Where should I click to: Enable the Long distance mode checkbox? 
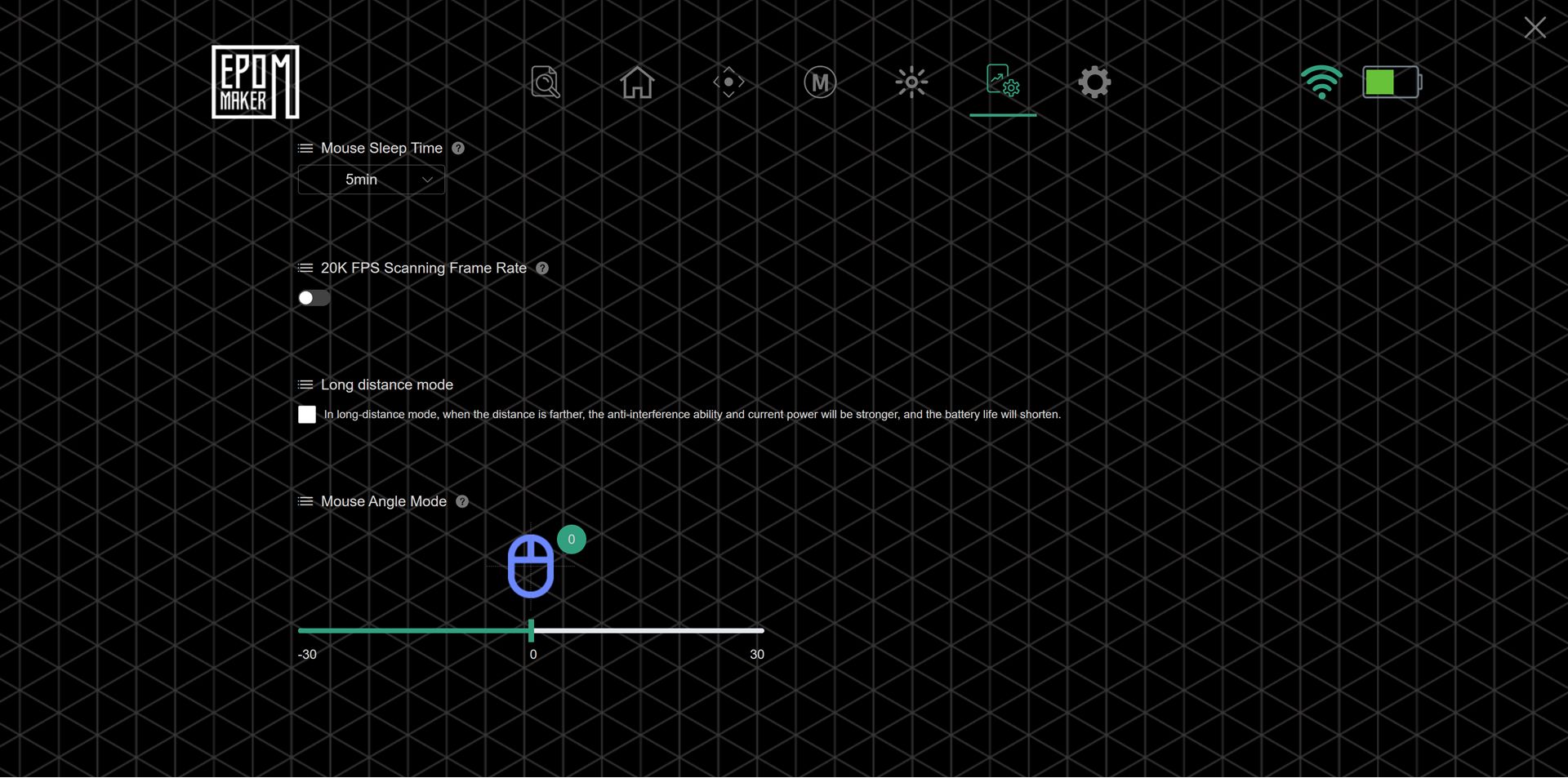click(307, 415)
